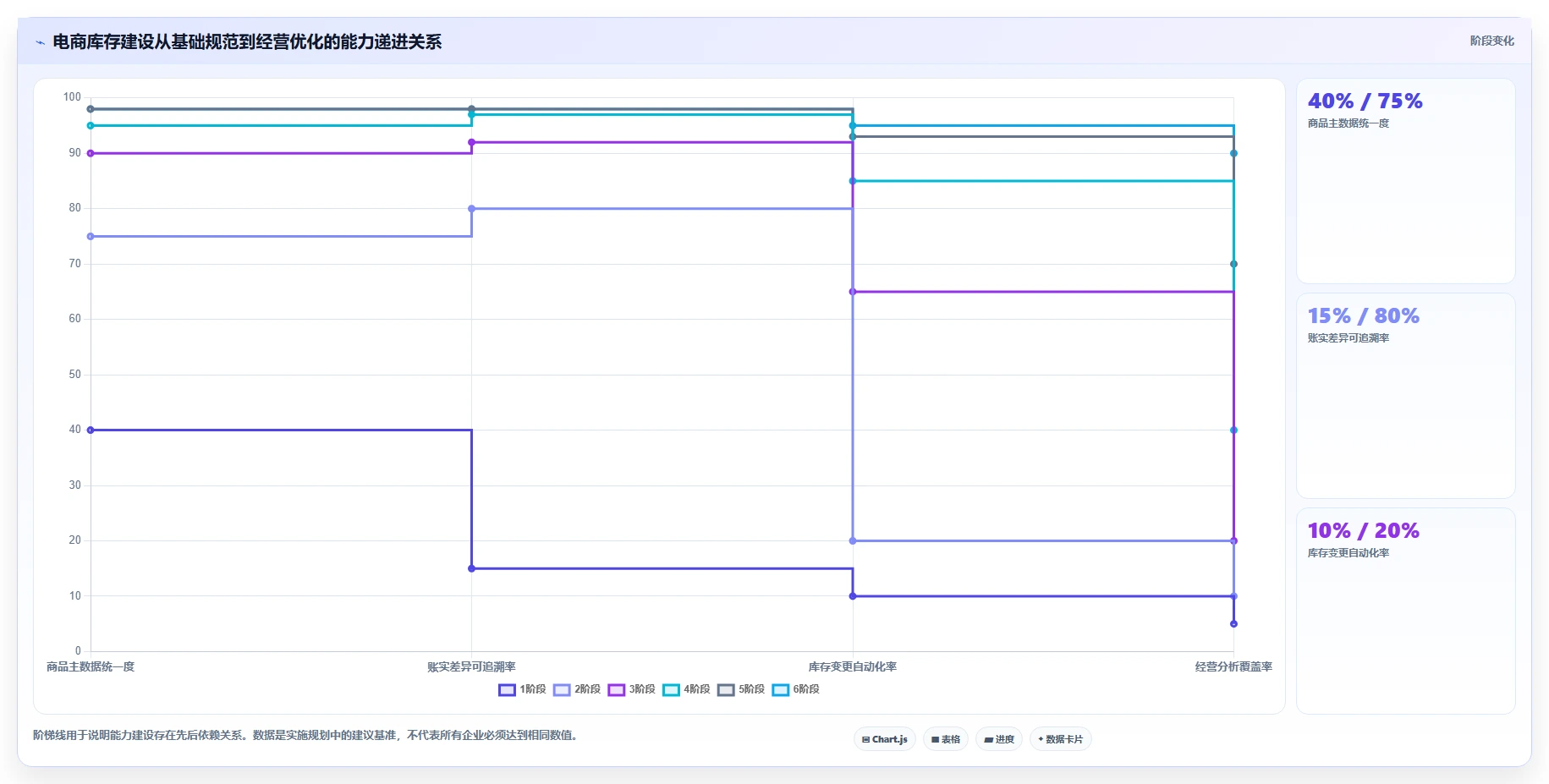Click the 表格 pill tag

click(x=946, y=739)
